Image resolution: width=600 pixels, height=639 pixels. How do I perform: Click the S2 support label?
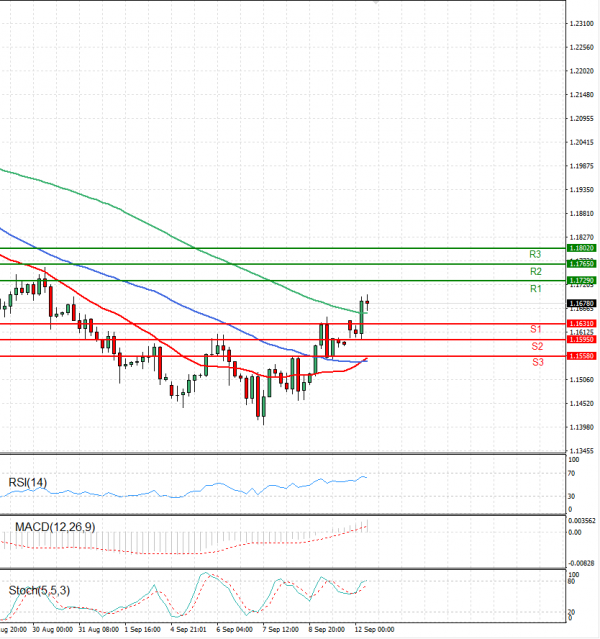point(537,346)
